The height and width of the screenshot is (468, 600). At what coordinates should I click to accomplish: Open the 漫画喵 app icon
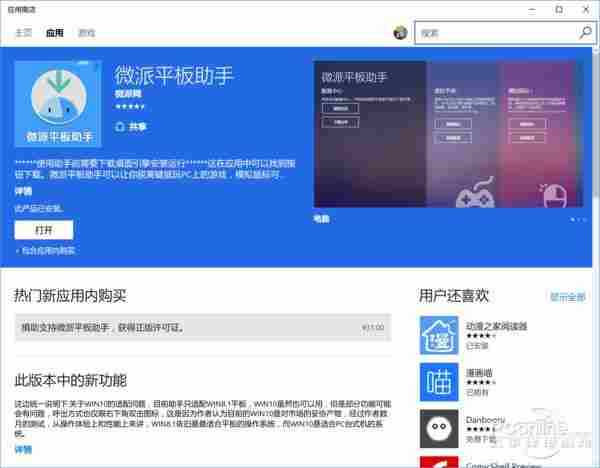tap(438, 383)
